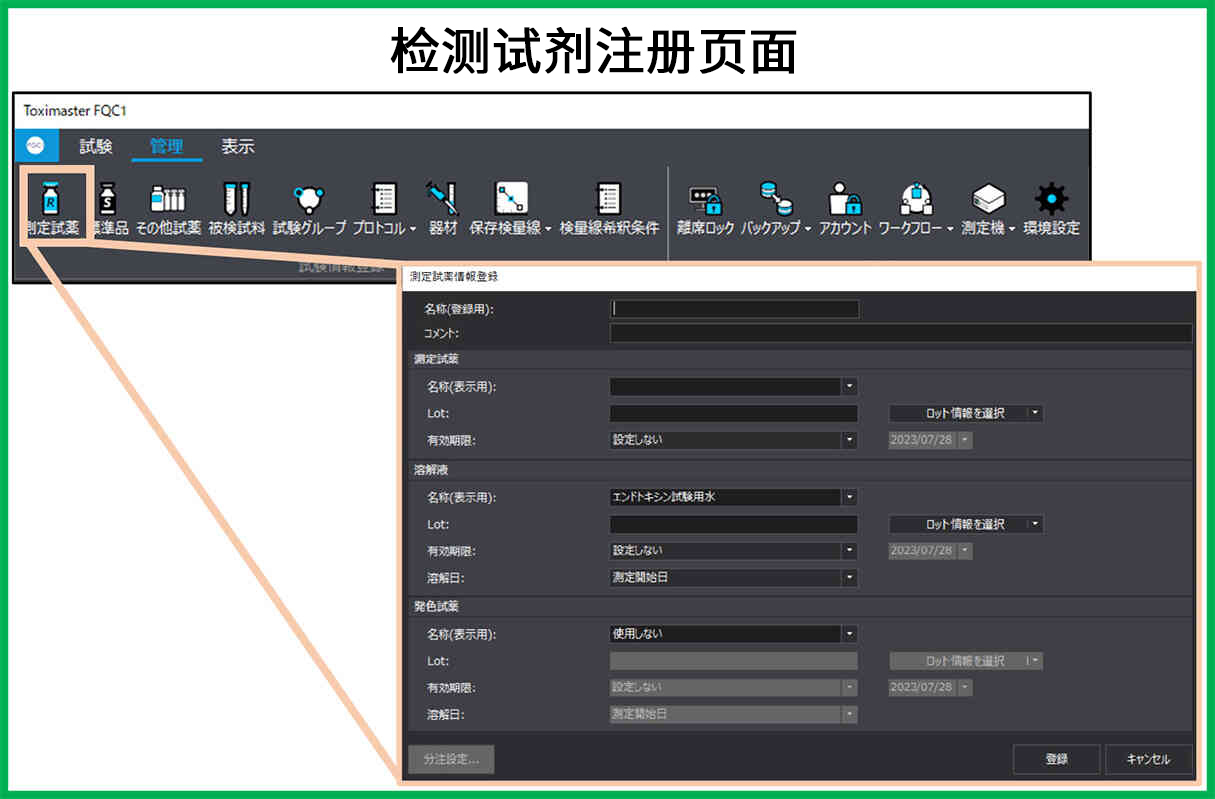Expand the 発色試薬 溶解日 dropdown
This screenshot has width=1215, height=799.
coord(734,714)
